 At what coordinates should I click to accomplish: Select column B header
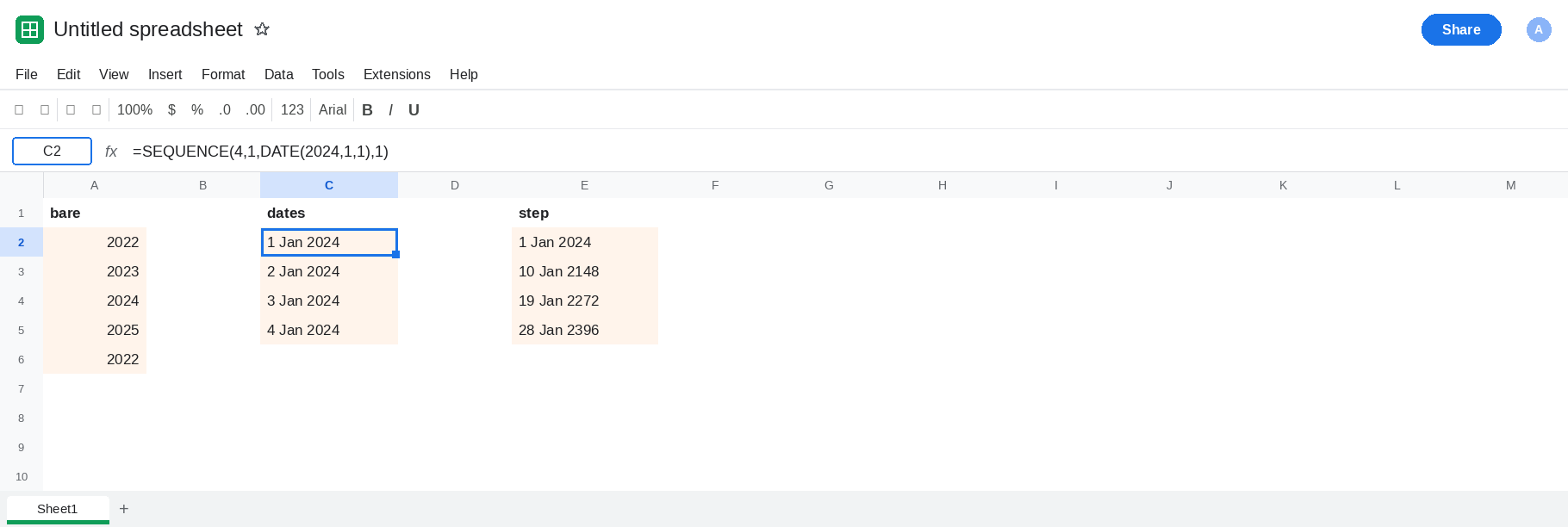(203, 185)
